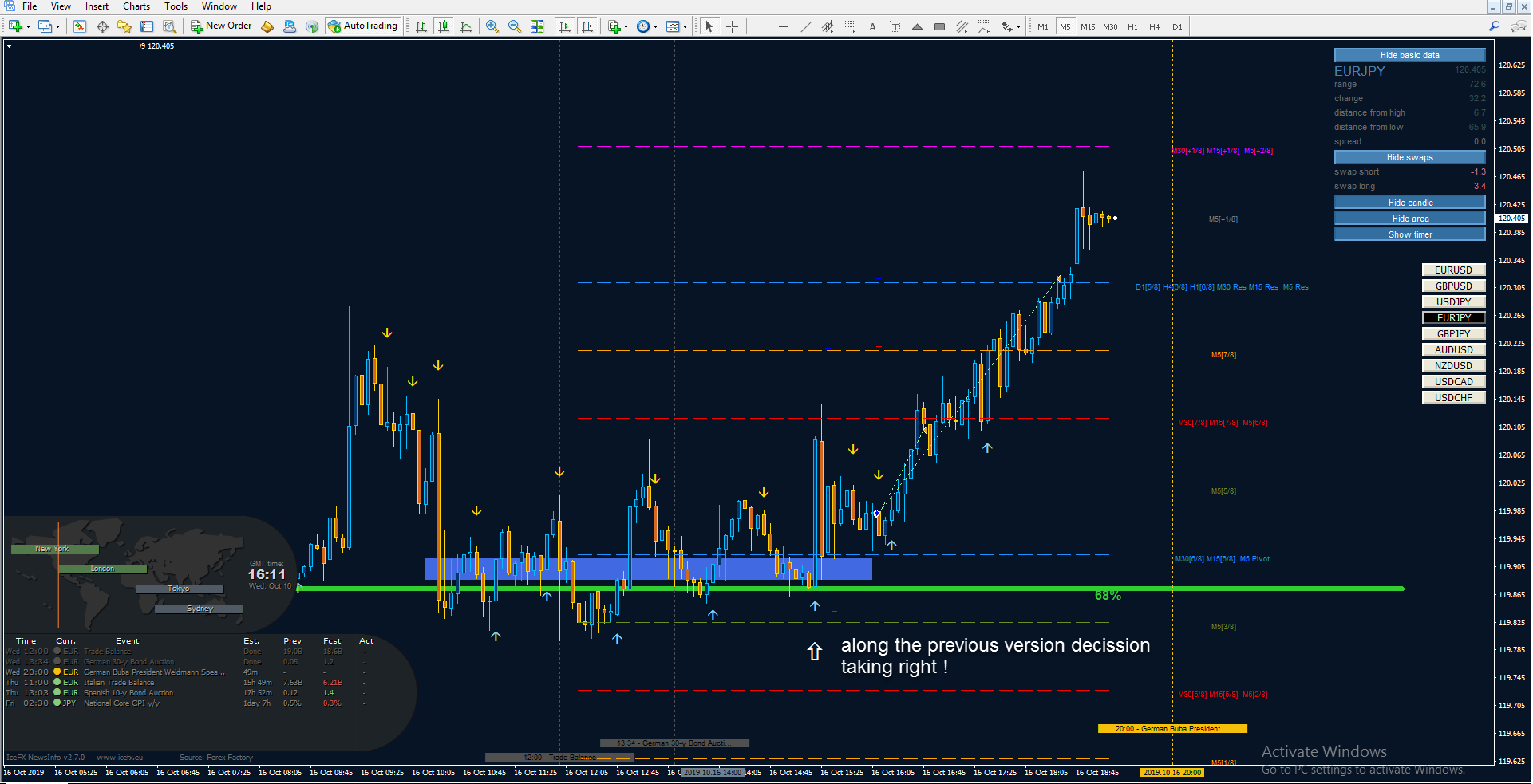Select the 13:34 German 30-y Bond marker
This screenshot has width=1533, height=784.
click(674, 743)
